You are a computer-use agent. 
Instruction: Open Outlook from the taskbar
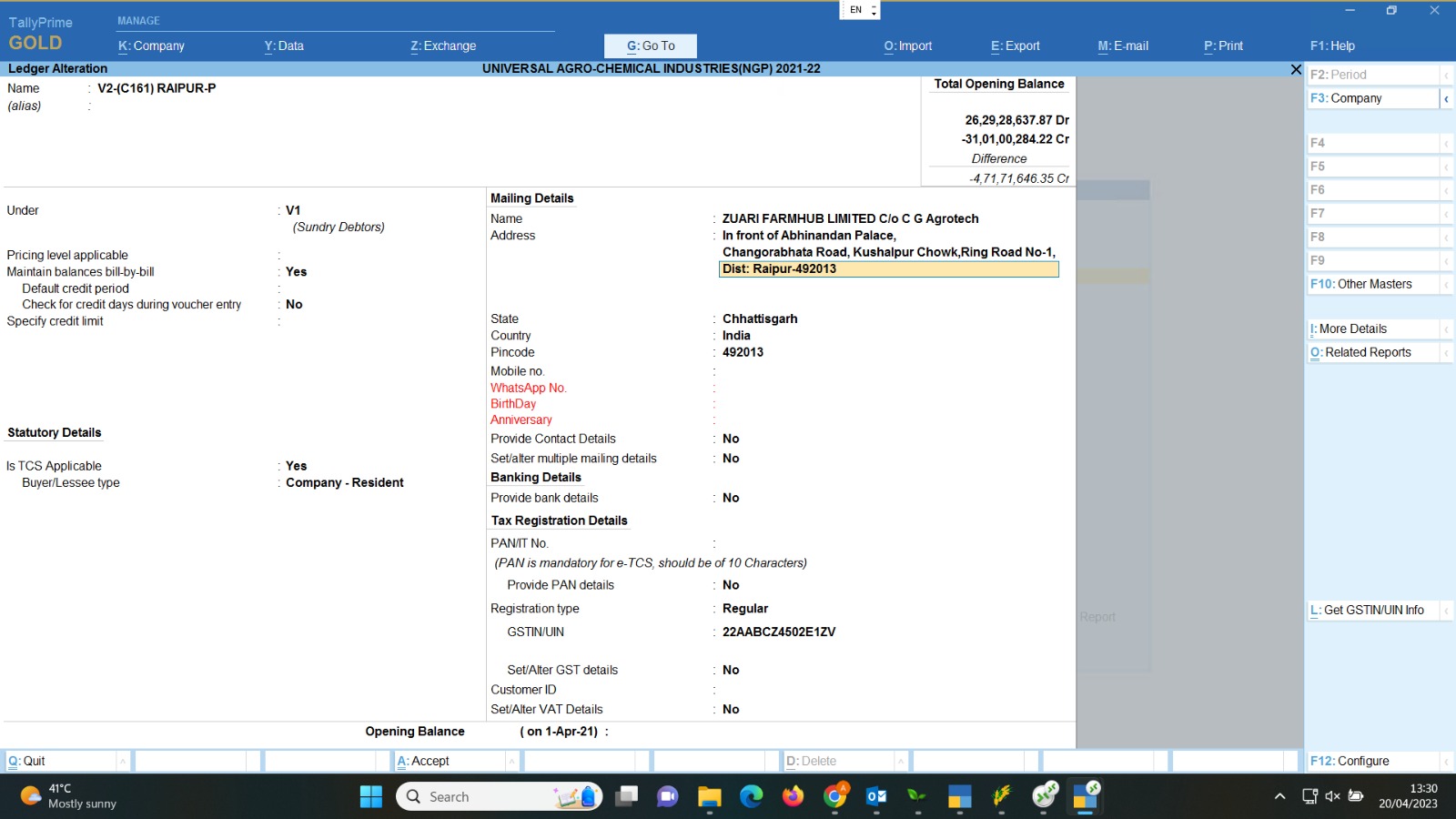pos(876,796)
